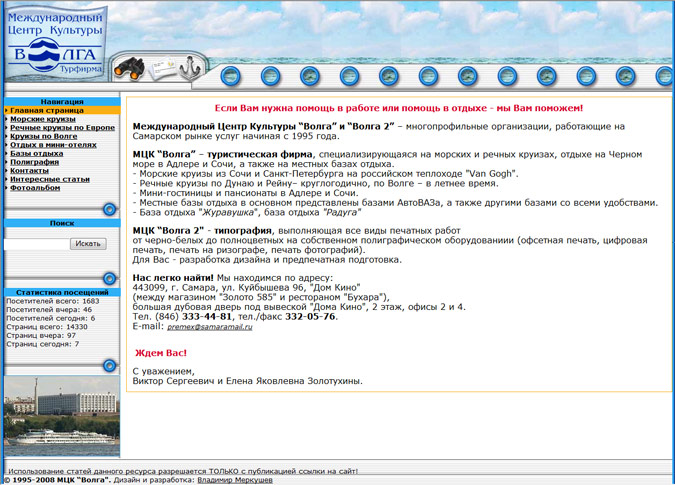Open Главная страница in navigation

(47, 111)
